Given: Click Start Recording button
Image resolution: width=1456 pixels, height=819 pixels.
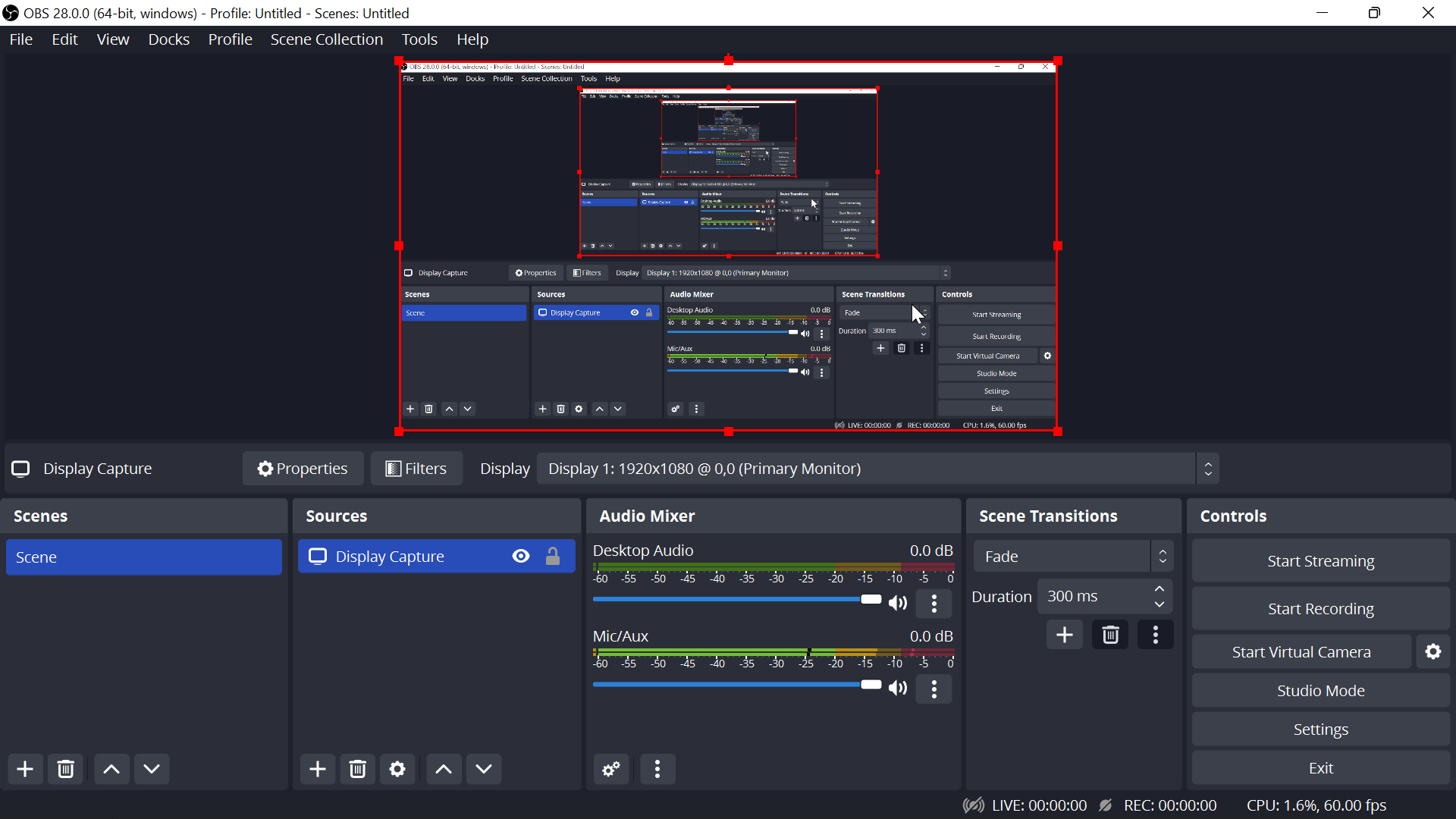Looking at the screenshot, I should tap(1321, 608).
